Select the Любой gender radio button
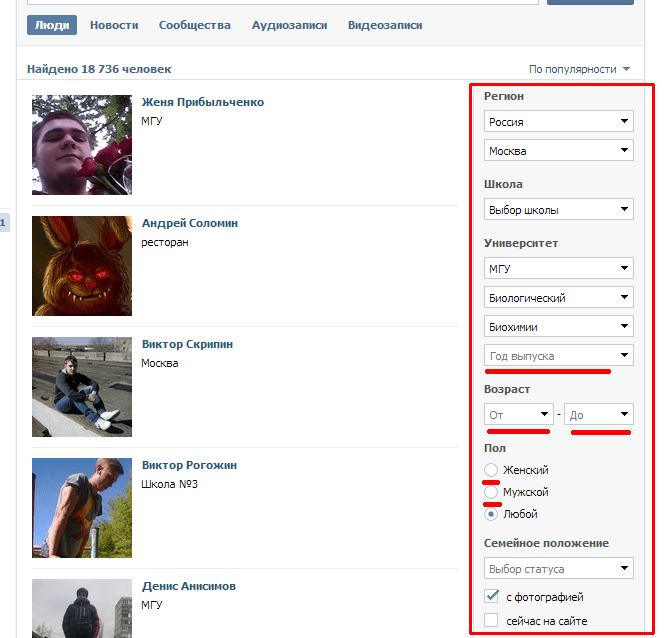Viewport: 668px width, 638px height. click(x=491, y=514)
